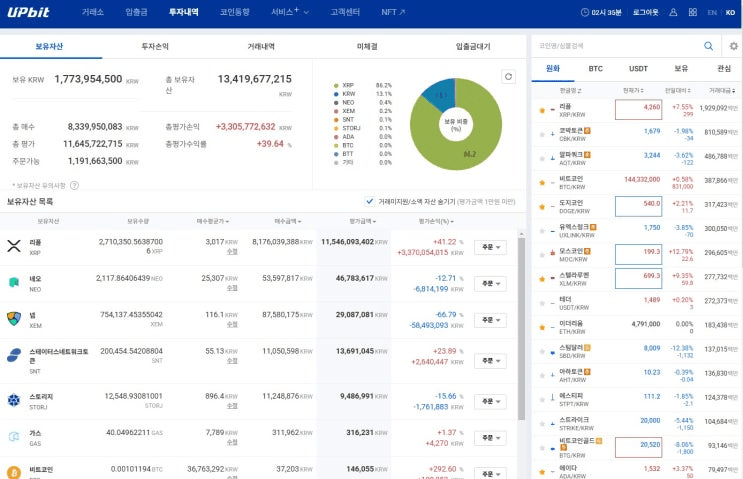
Task: Switch to 투자손익 tab
Action: point(155,46)
